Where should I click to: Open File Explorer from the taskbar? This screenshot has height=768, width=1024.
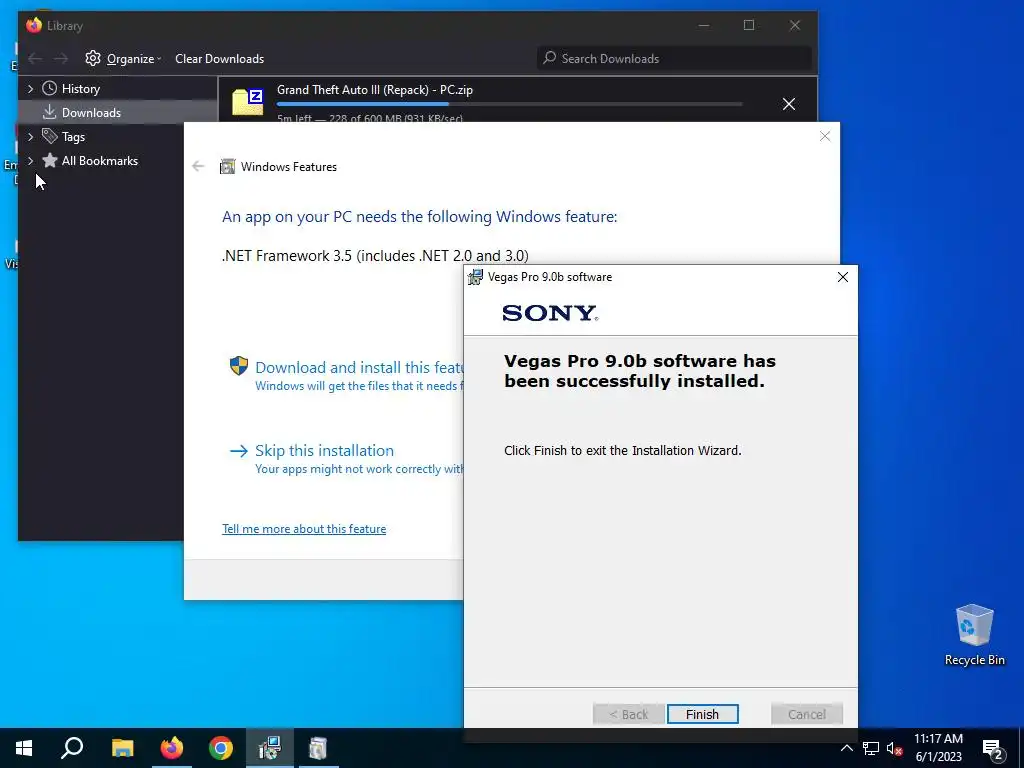coord(122,748)
